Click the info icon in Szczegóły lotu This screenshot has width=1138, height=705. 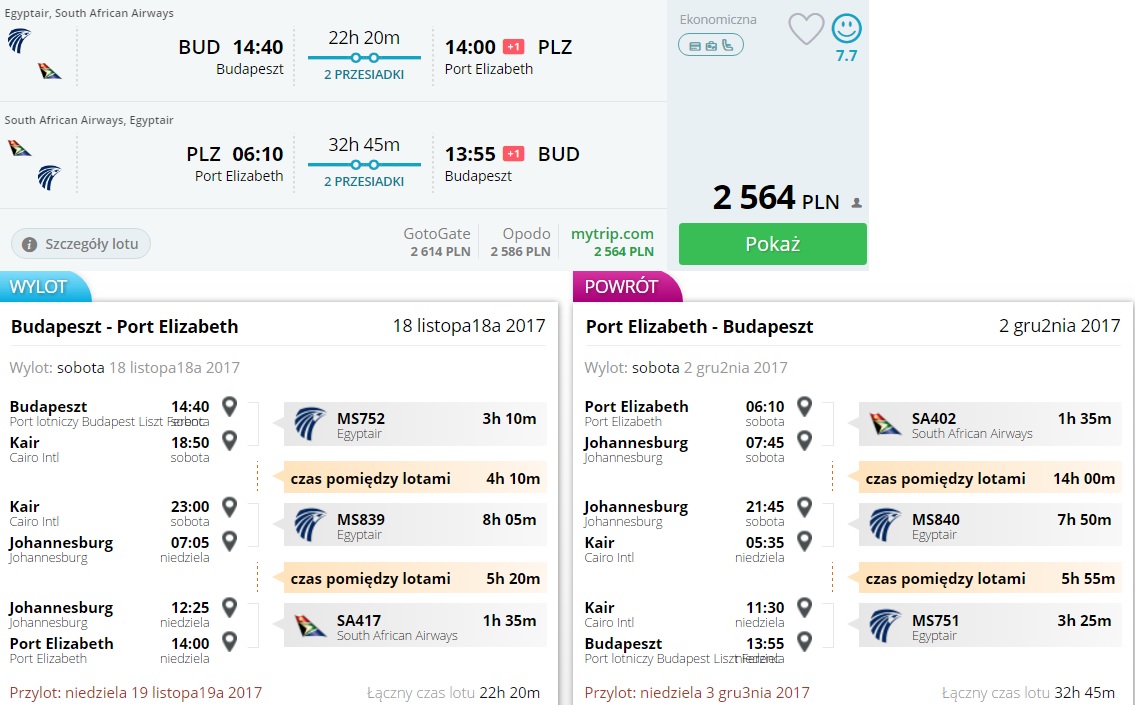(x=29, y=245)
